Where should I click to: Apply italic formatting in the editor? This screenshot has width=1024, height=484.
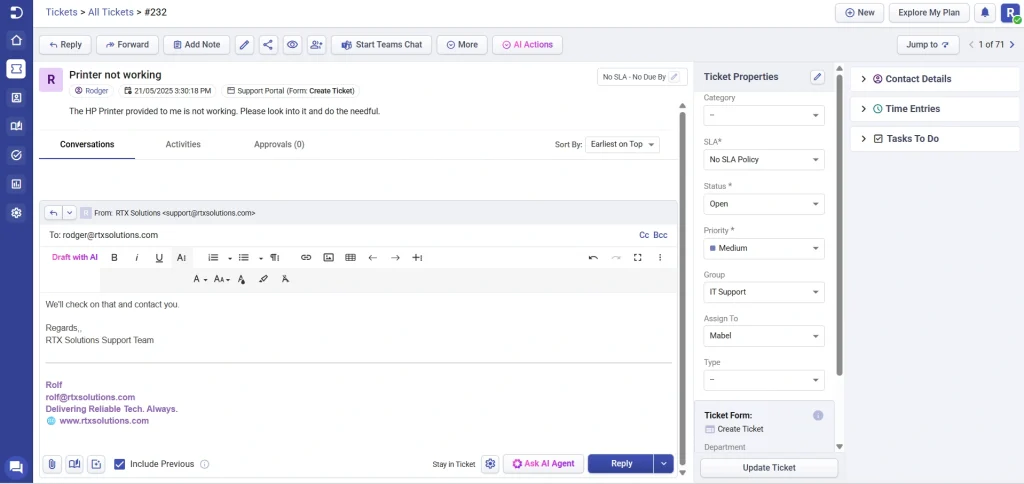136,258
